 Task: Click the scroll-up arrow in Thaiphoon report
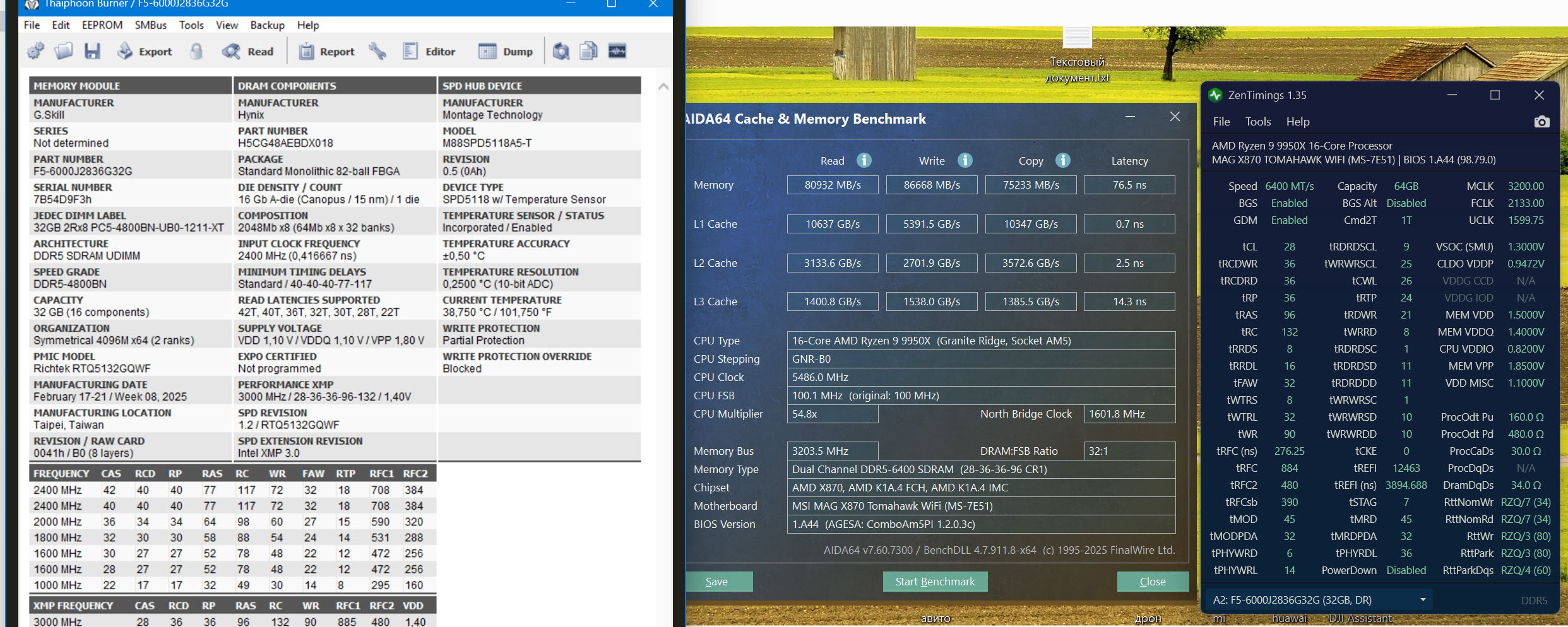(663, 86)
